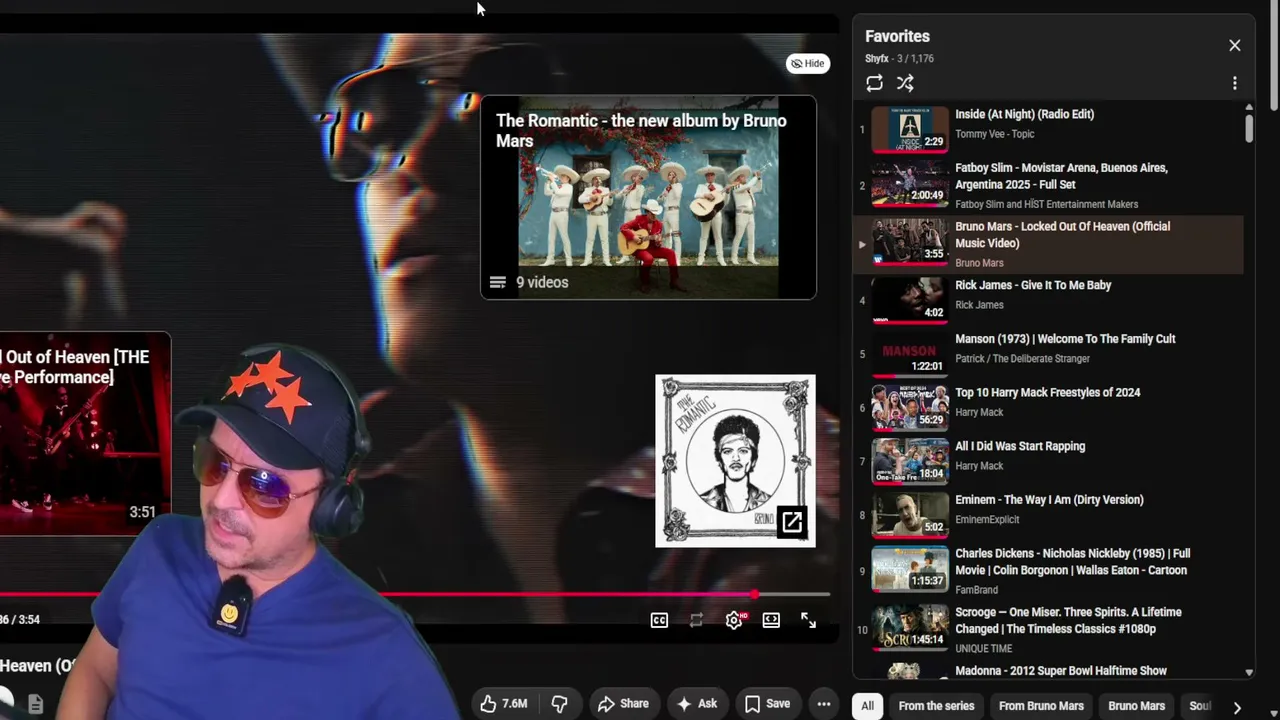The width and height of the screenshot is (1280, 720).
Task: Enter full screen video mode
Action: point(808,620)
